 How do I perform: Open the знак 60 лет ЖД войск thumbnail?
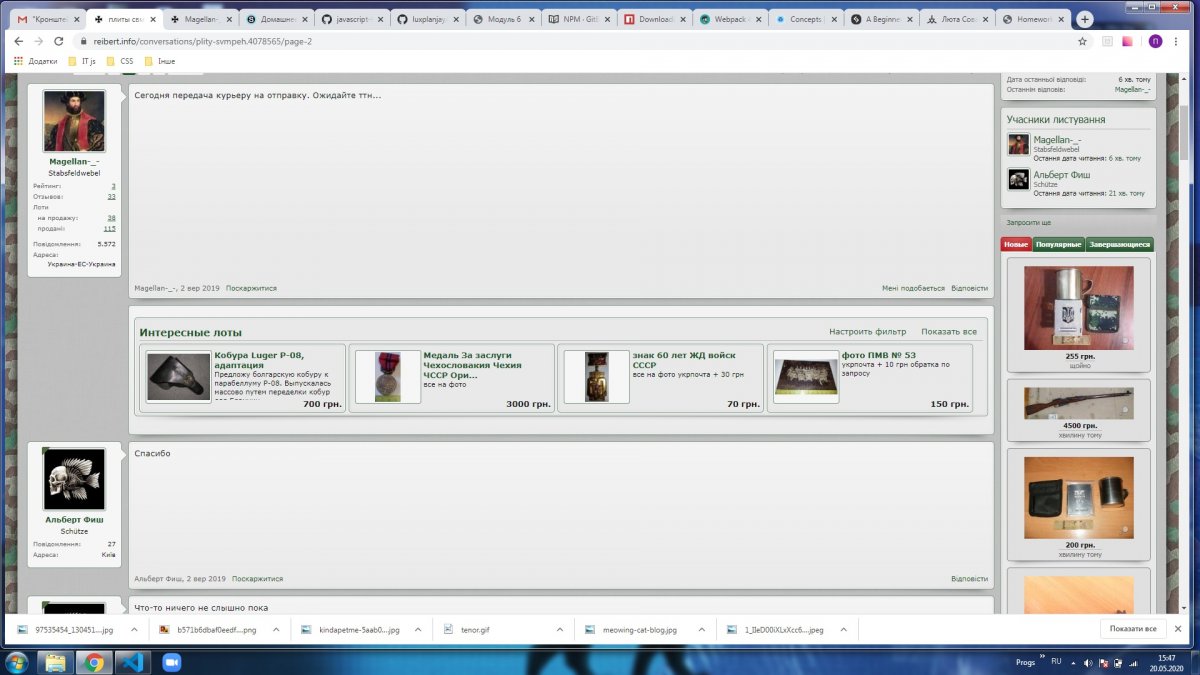pos(597,377)
